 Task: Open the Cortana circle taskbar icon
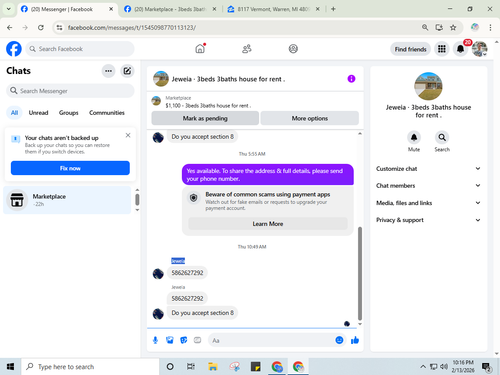(x=170, y=367)
